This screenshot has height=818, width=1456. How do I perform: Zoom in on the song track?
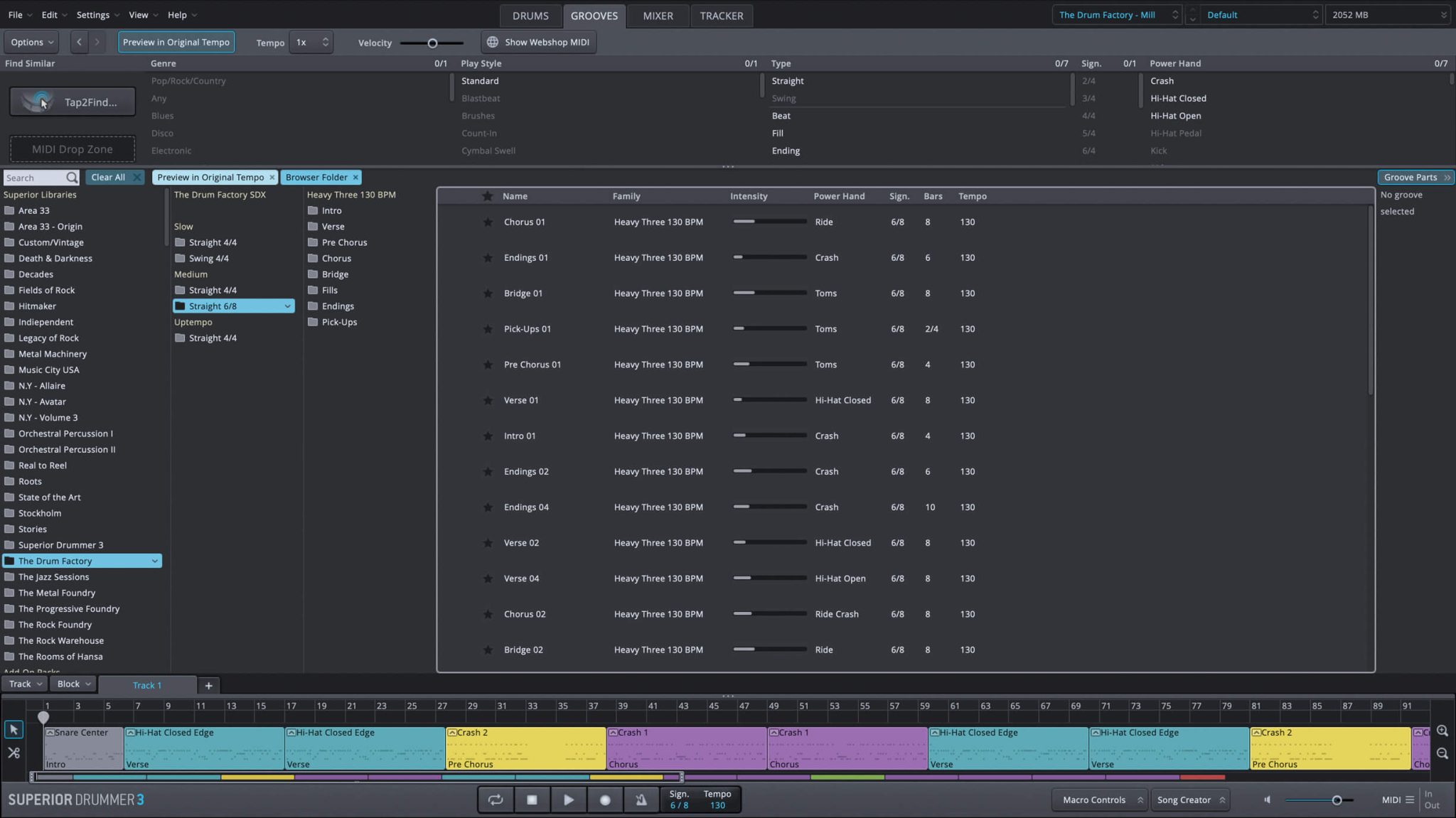[1442, 731]
